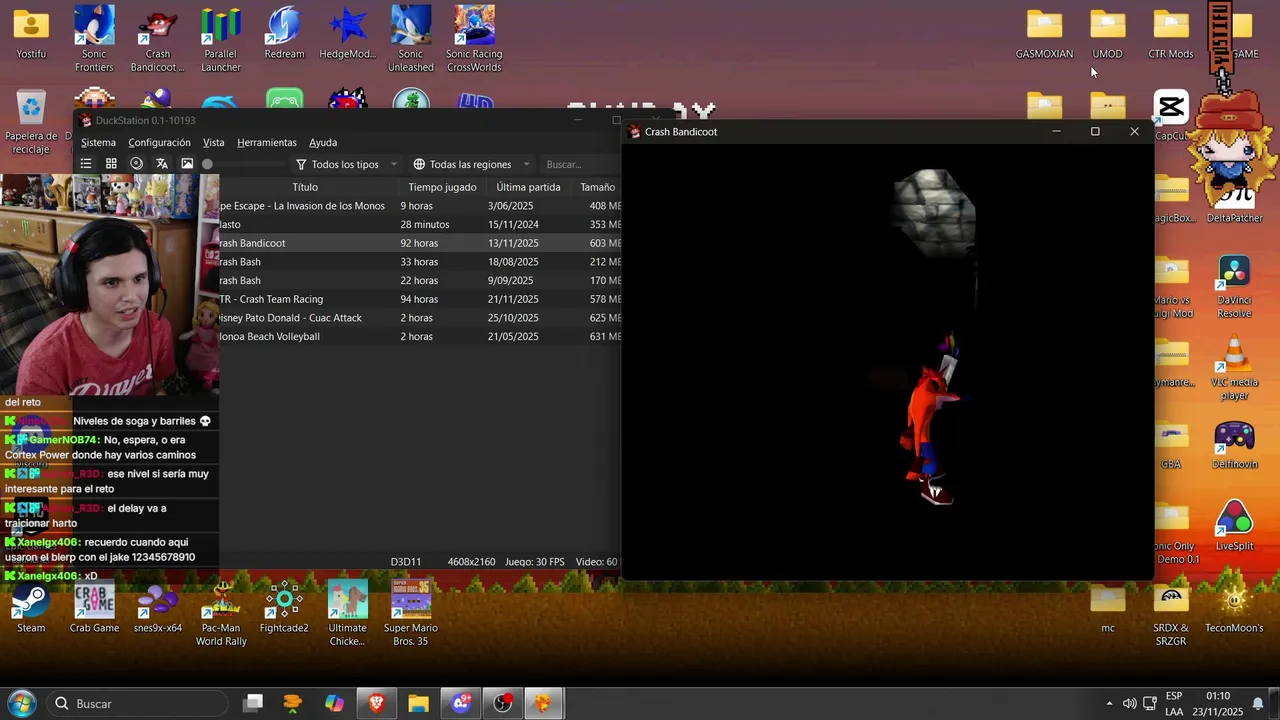Click the DuckStation Buscar search field
Screen dimensions: 1280x720
coord(580,164)
